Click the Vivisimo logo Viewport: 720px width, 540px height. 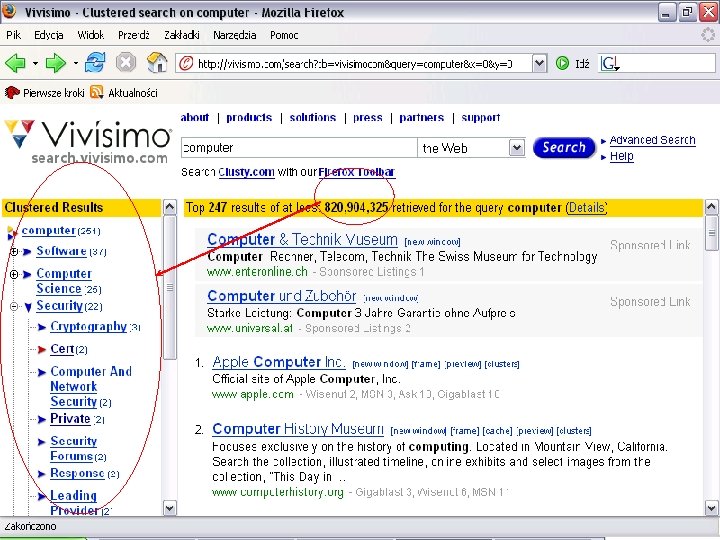tap(88, 141)
